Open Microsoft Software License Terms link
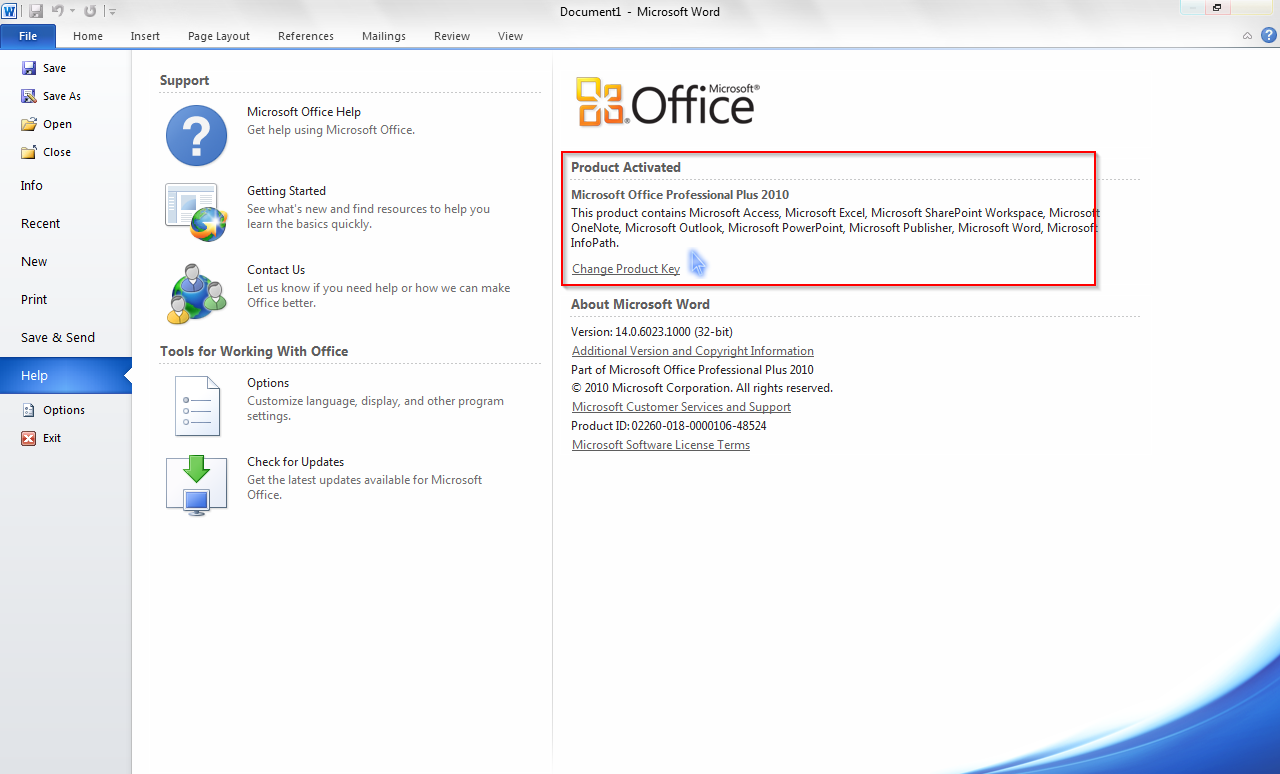This screenshot has height=774, width=1280. tap(661, 445)
